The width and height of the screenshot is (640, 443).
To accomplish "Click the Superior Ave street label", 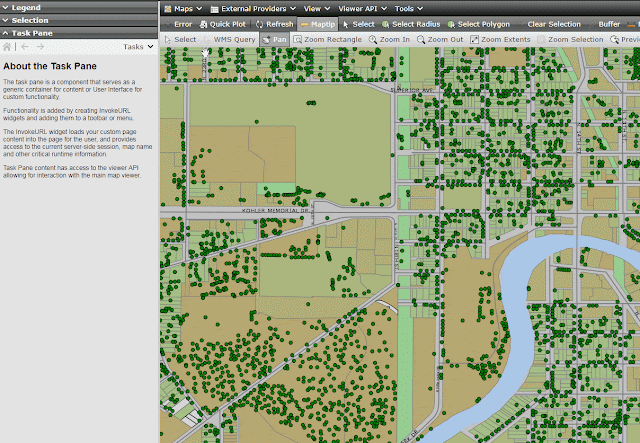I will 411,90.
